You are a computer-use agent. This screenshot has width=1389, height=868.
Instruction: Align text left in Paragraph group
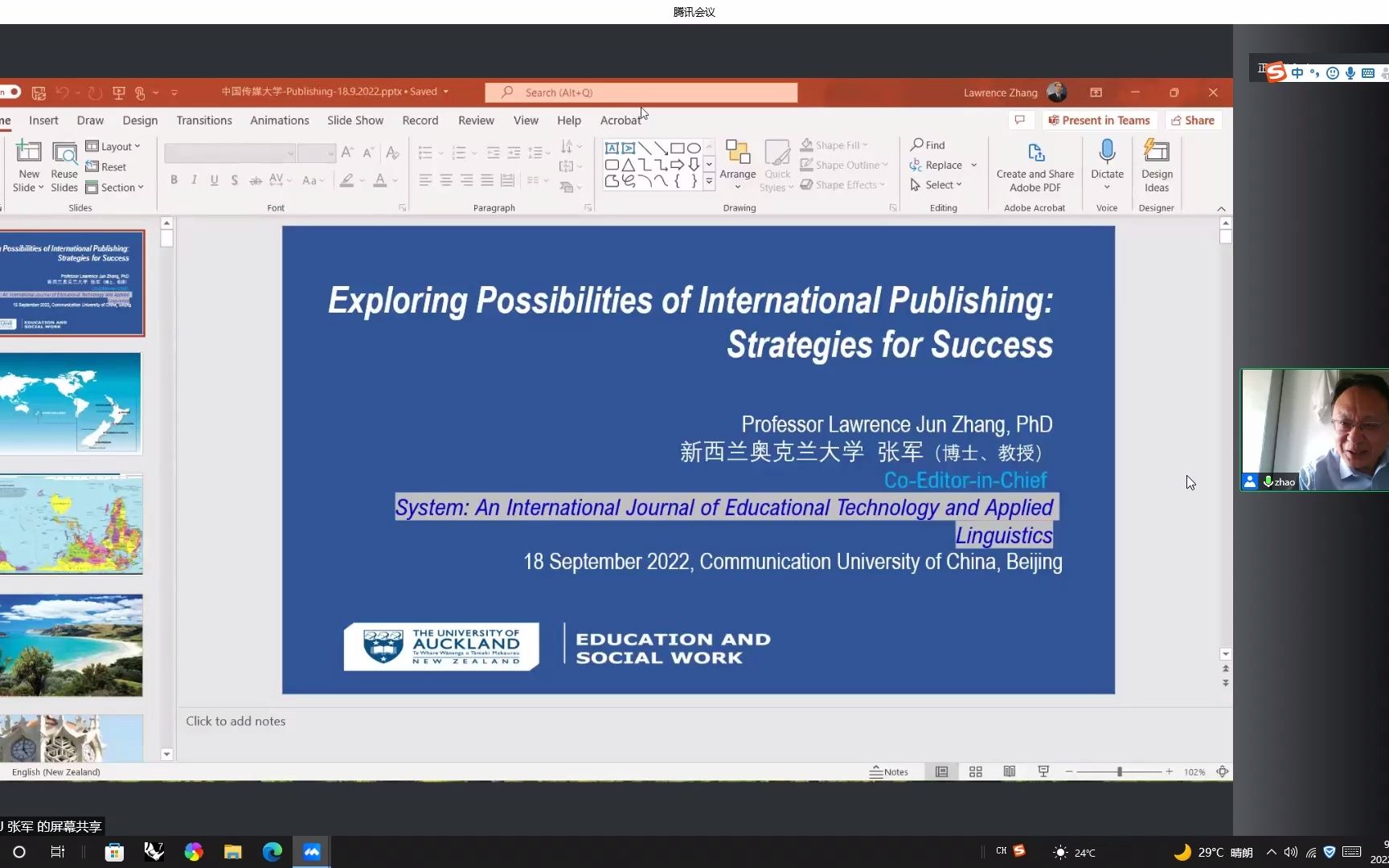coord(425,180)
